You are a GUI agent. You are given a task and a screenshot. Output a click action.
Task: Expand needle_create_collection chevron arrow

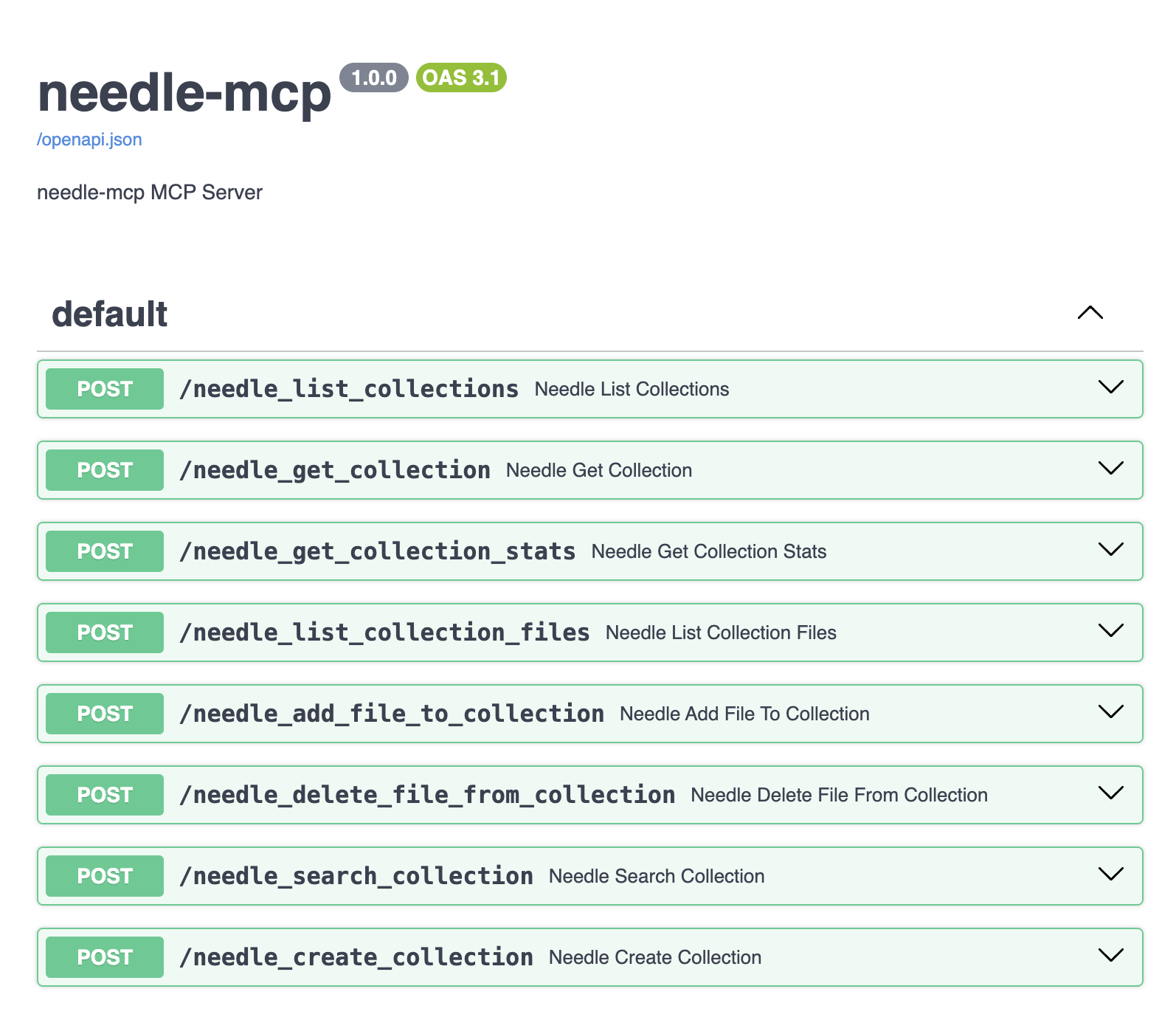pos(1110,956)
